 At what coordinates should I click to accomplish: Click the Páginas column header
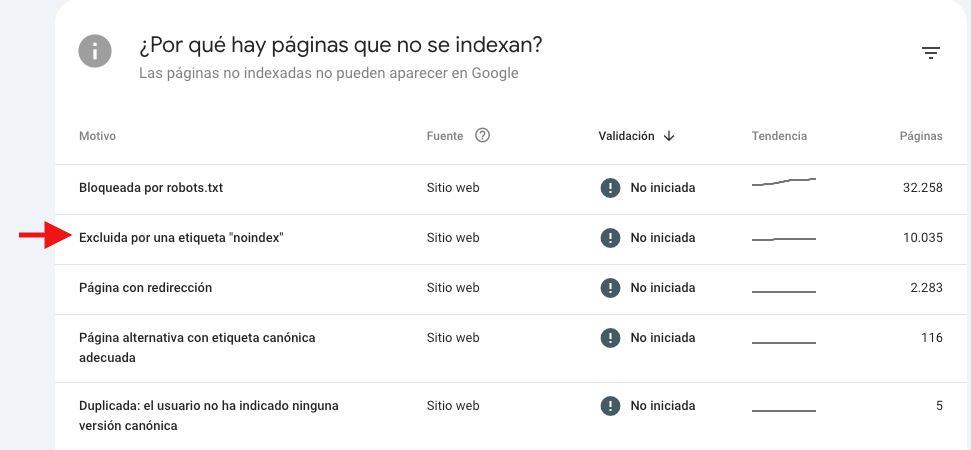[x=921, y=136]
